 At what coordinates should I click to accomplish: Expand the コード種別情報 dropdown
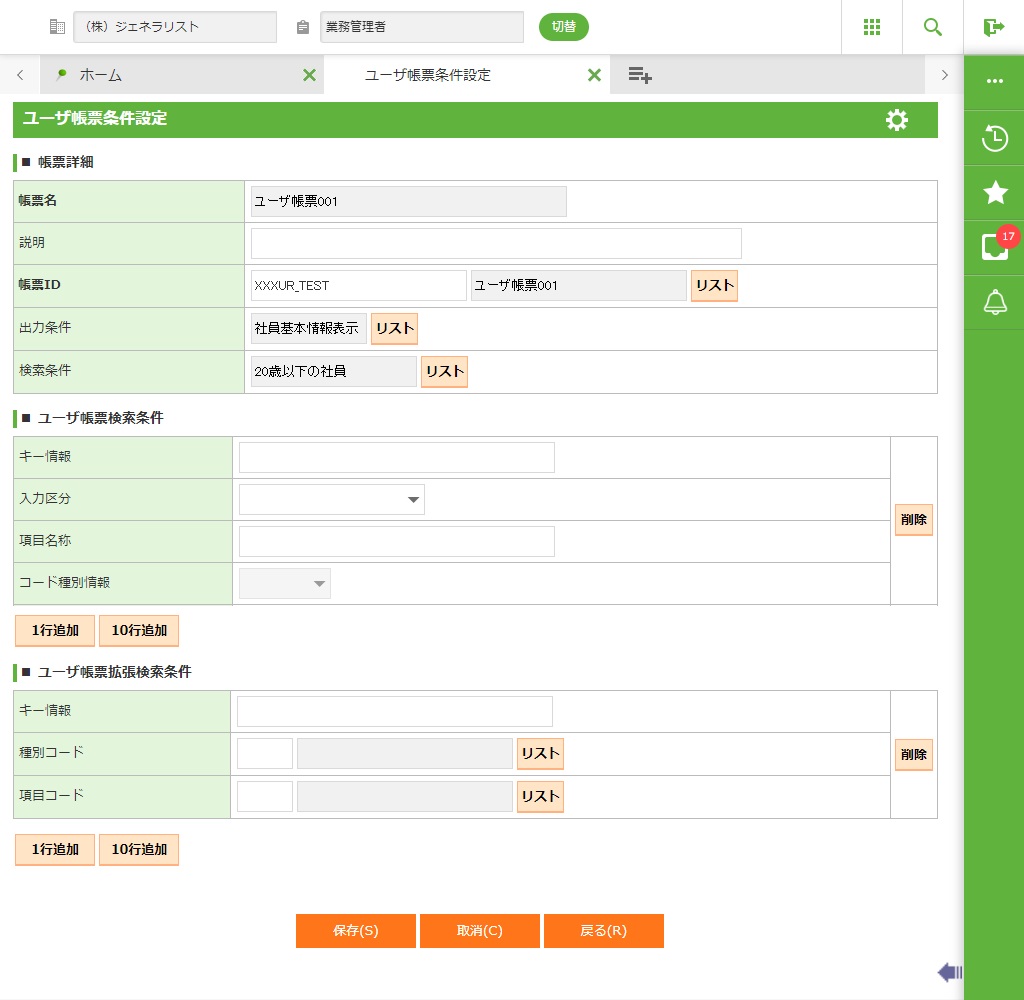click(285, 583)
